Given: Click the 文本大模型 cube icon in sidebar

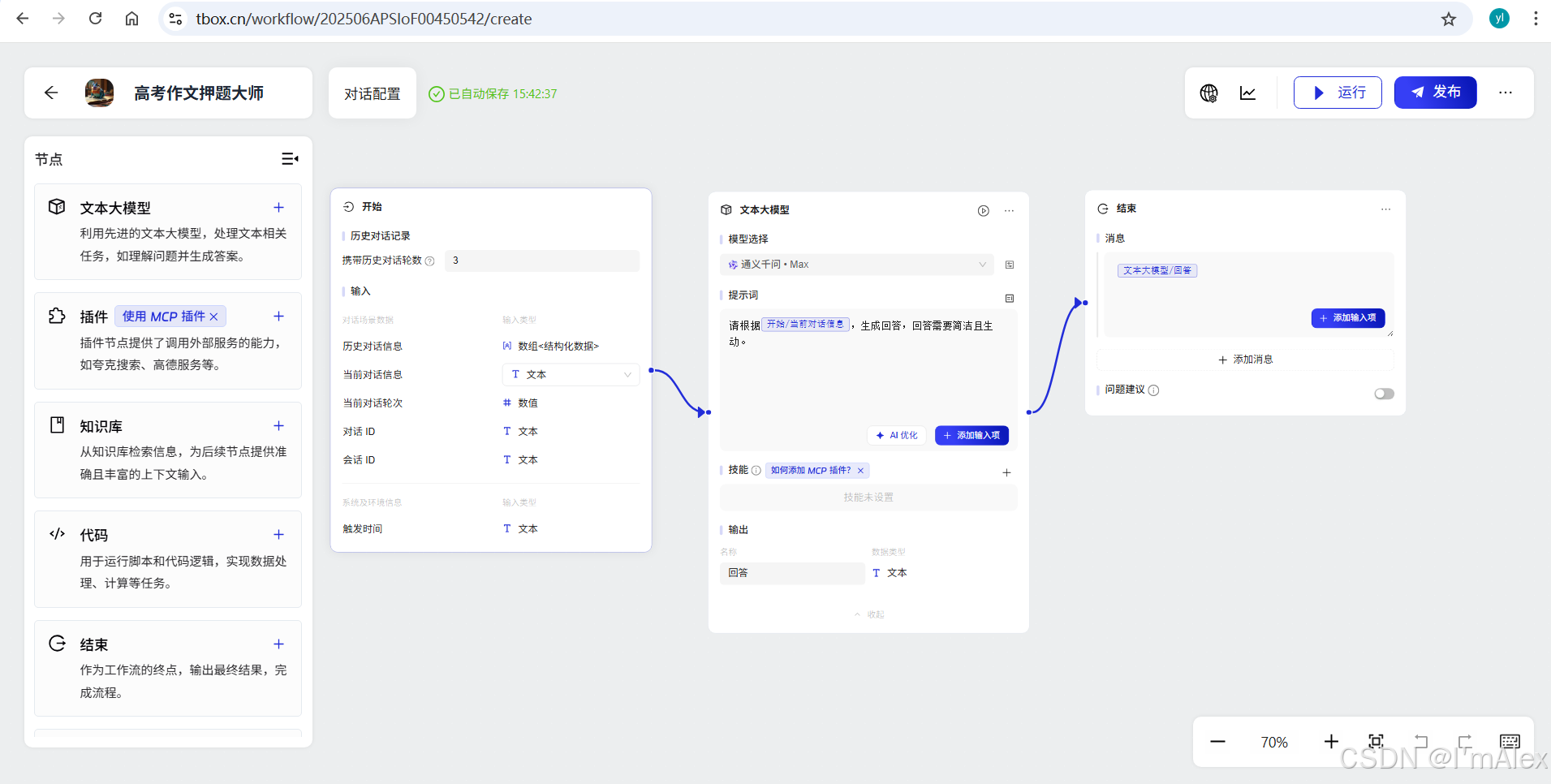Looking at the screenshot, I should point(57,206).
